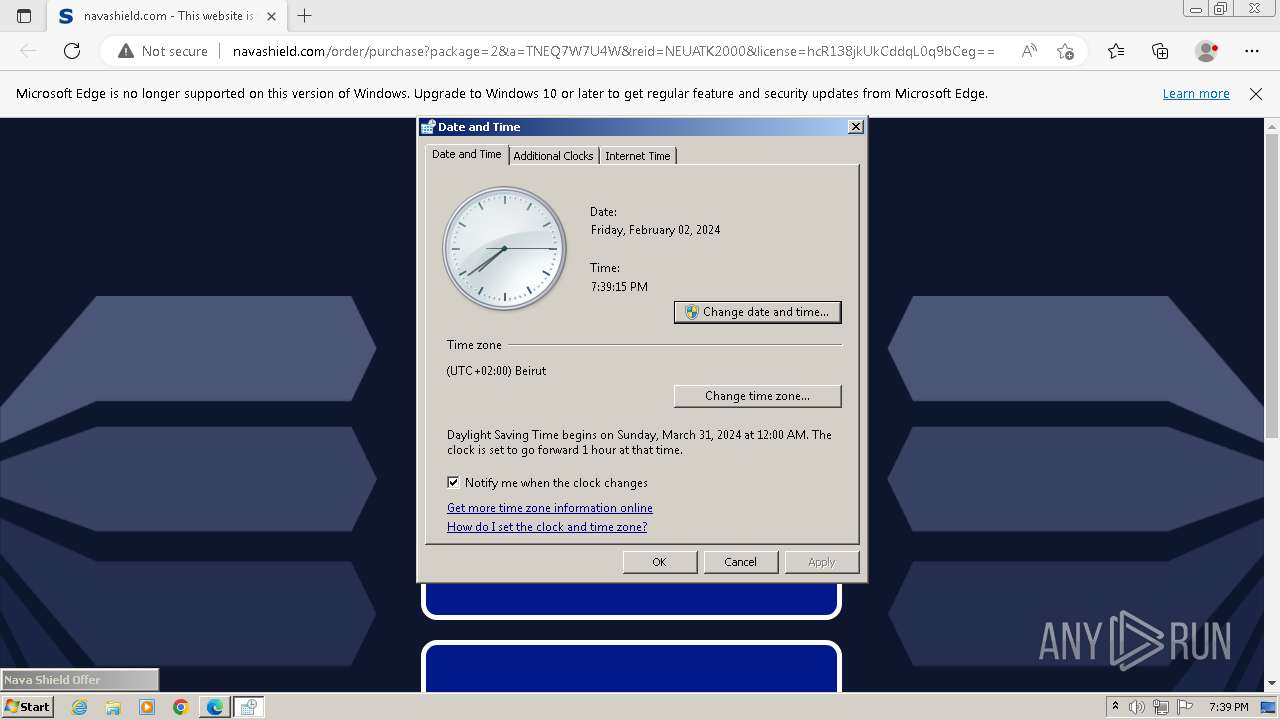Select the Microsoft Edge taskbar button
Screen dimensions: 1280x720
[x=215, y=707]
